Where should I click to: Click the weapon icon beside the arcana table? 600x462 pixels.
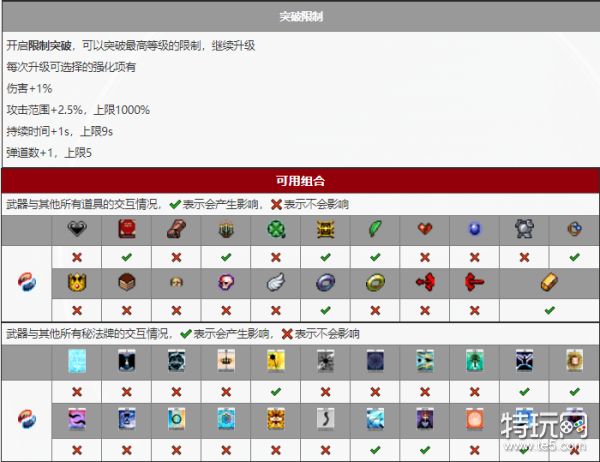pyautogui.click(x=27, y=414)
